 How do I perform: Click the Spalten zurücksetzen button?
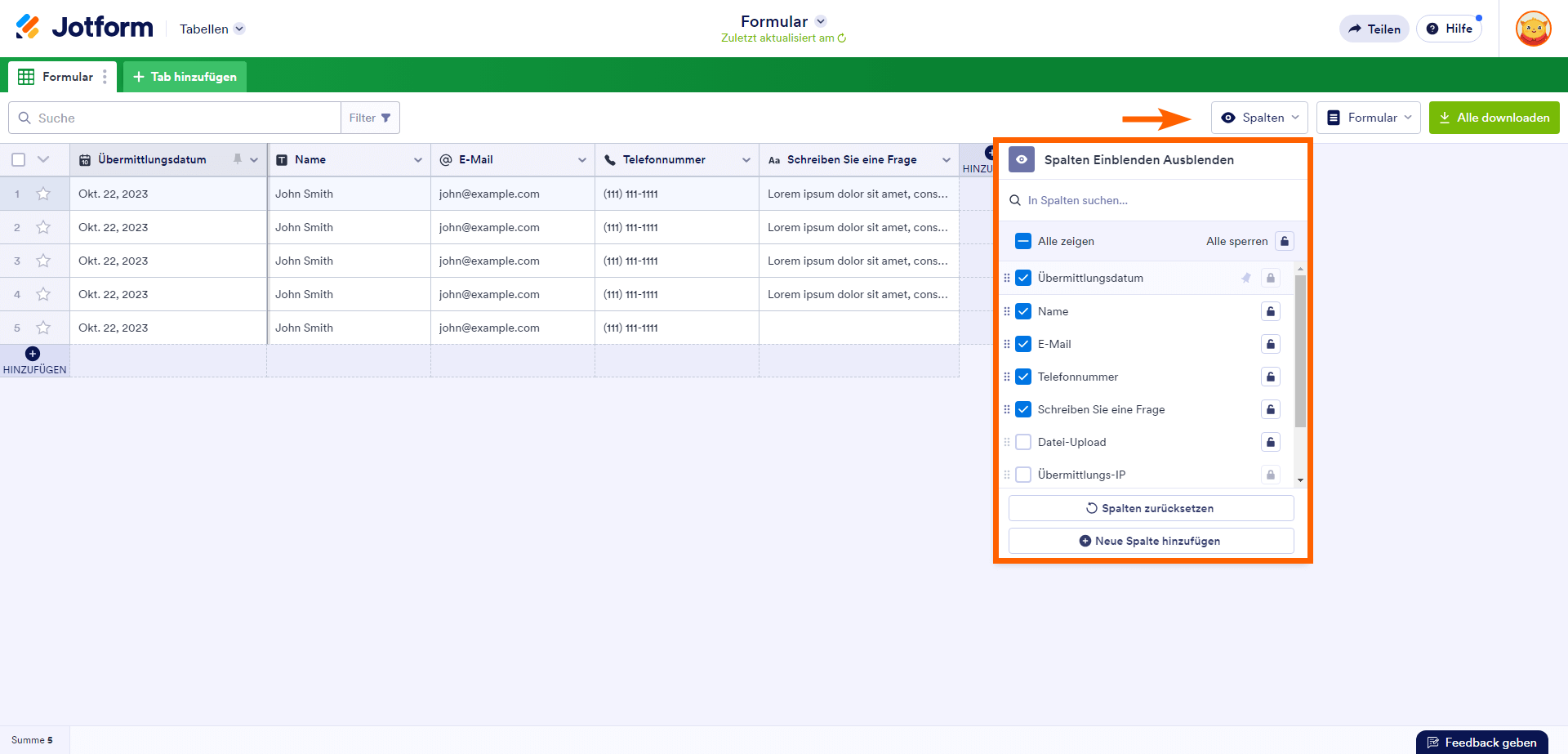1151,508
